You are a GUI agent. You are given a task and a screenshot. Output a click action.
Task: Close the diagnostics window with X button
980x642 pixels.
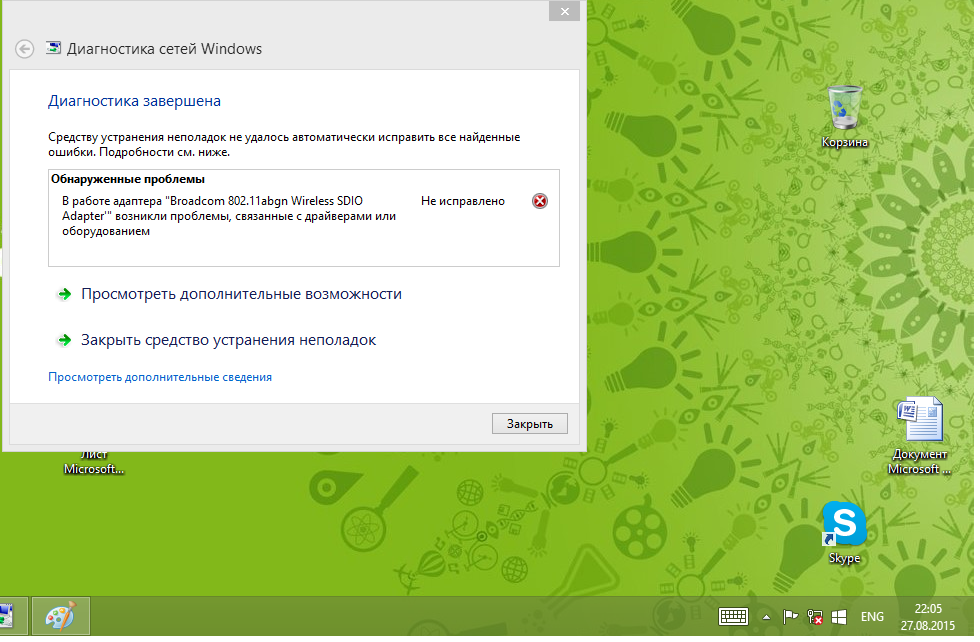coord(564,11)
